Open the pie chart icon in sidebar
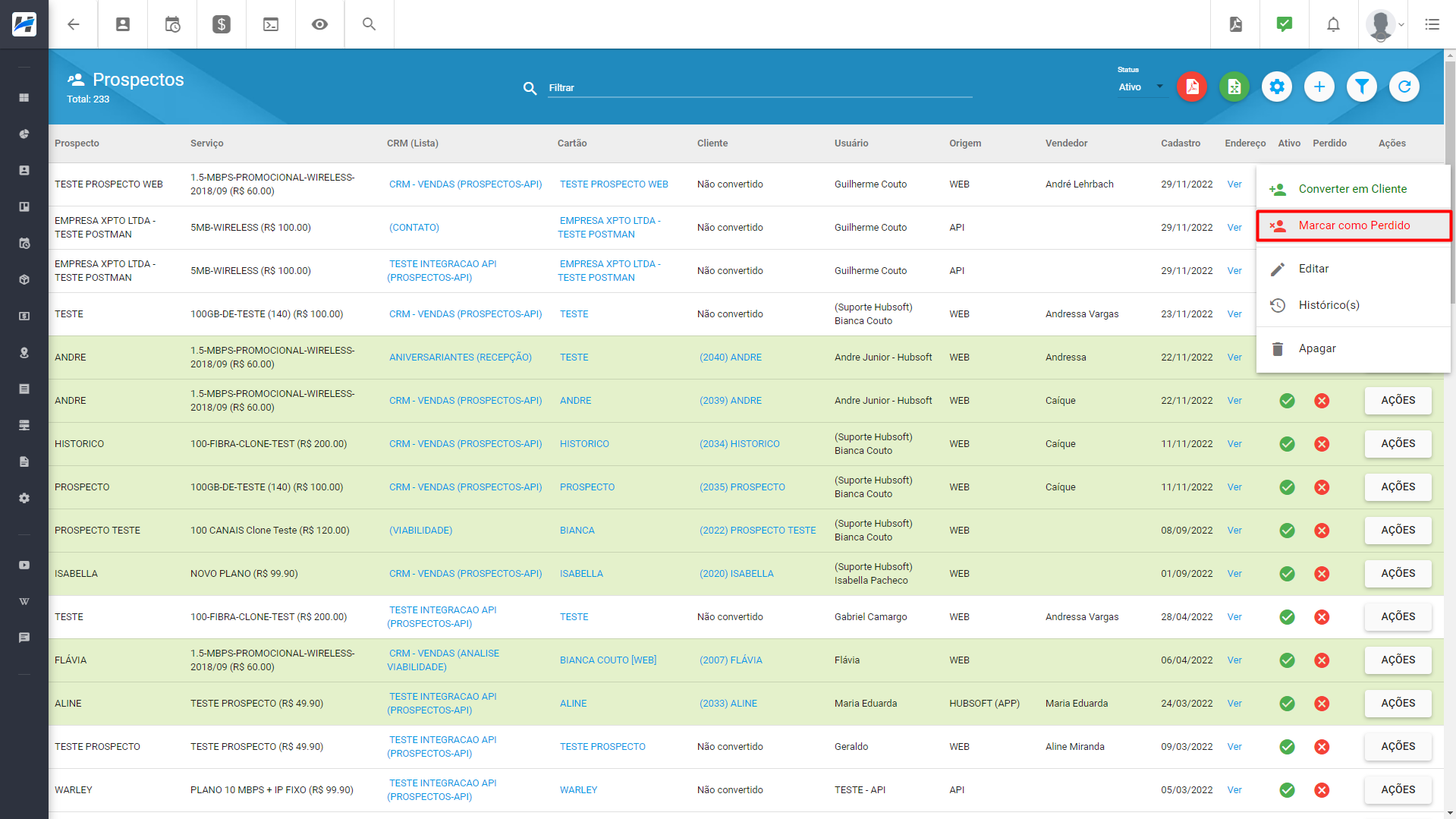 (x=24, y=134)
